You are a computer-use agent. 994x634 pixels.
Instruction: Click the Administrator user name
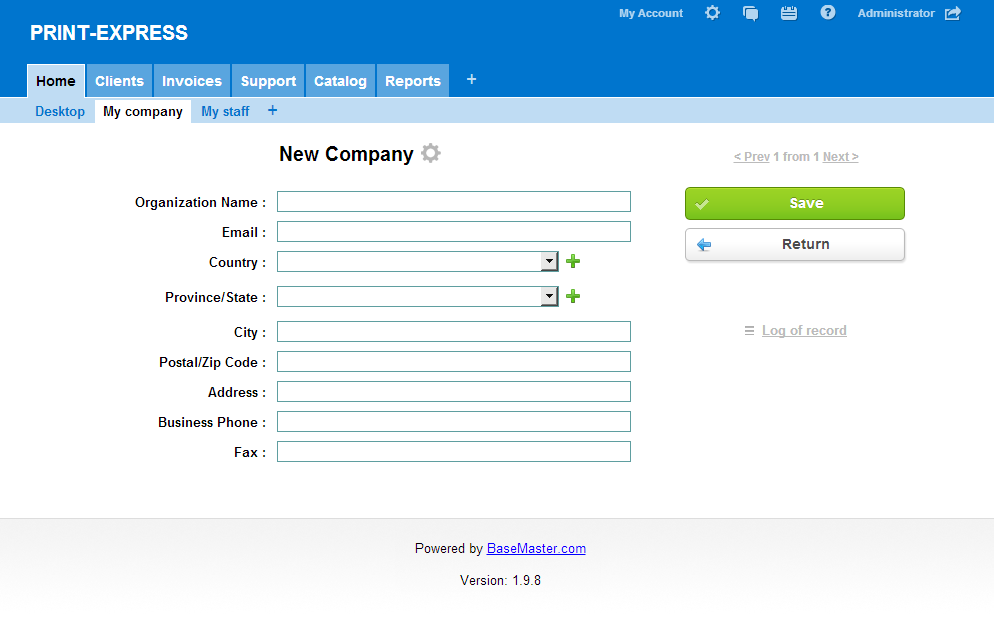coord(896,13)
